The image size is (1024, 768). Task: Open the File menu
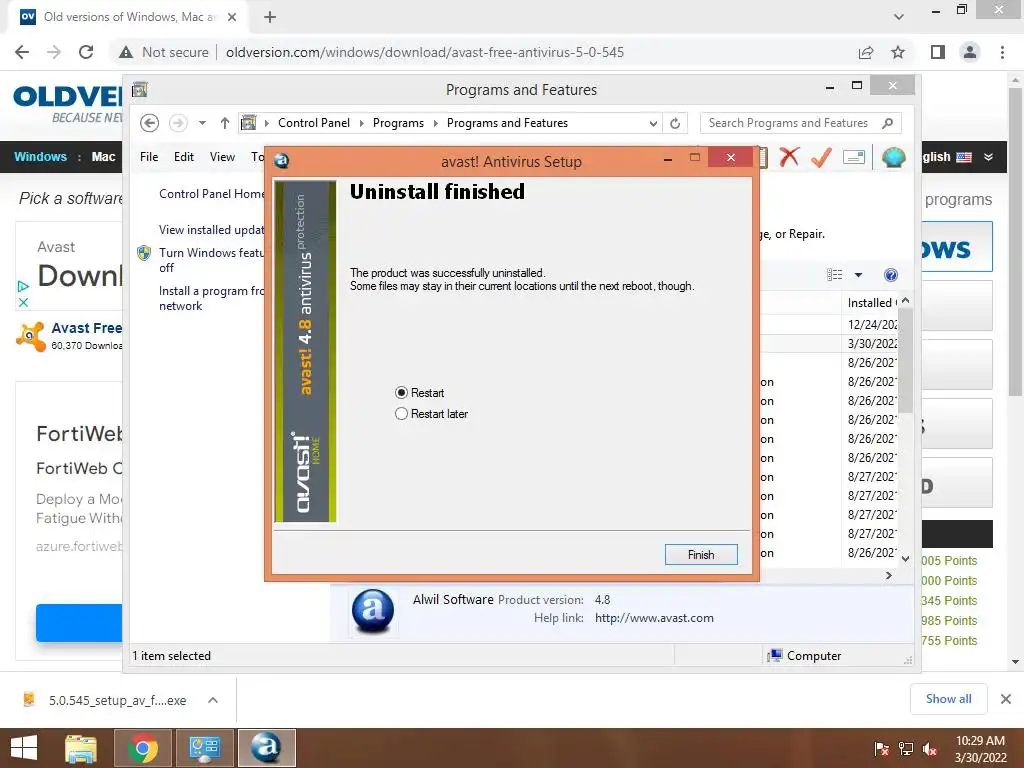pyautogui.click(x=149, y=157)
